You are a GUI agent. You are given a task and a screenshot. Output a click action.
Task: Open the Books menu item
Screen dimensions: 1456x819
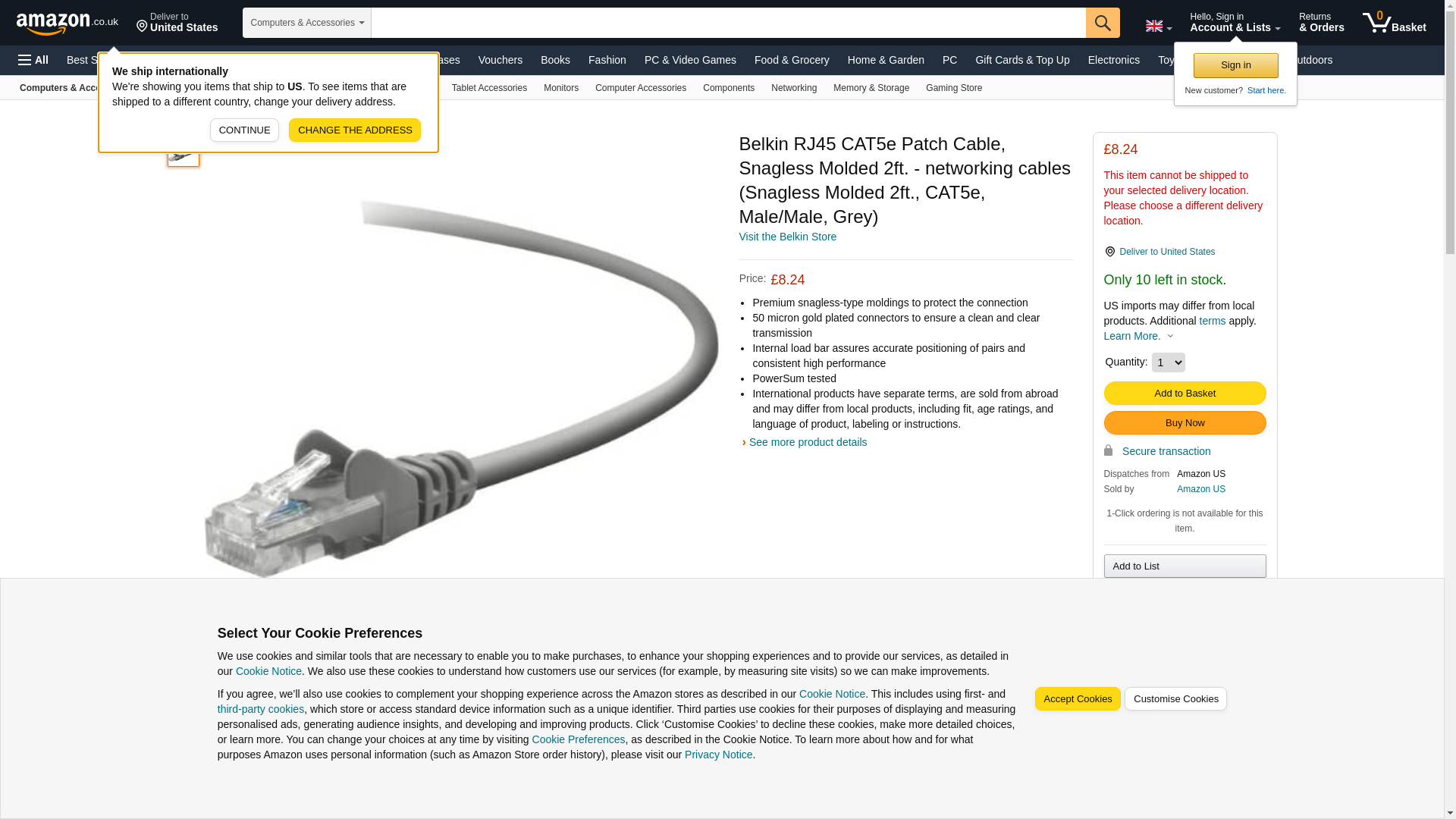pos(555,60)
